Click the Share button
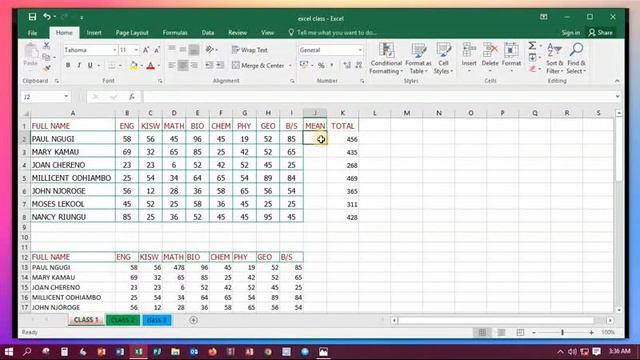Screen dimensions: 640x360 coord(600,33)
